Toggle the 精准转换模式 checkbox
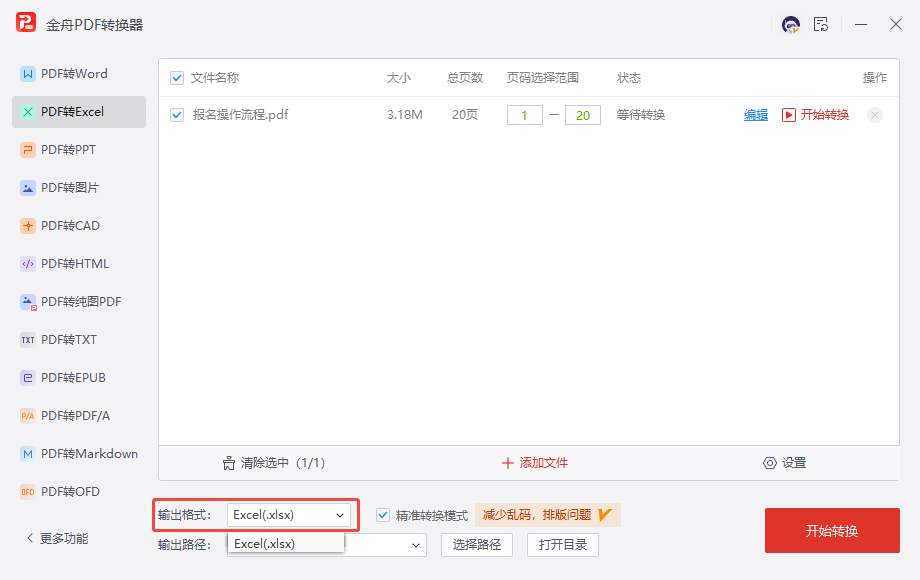 (x=383, y=515)
